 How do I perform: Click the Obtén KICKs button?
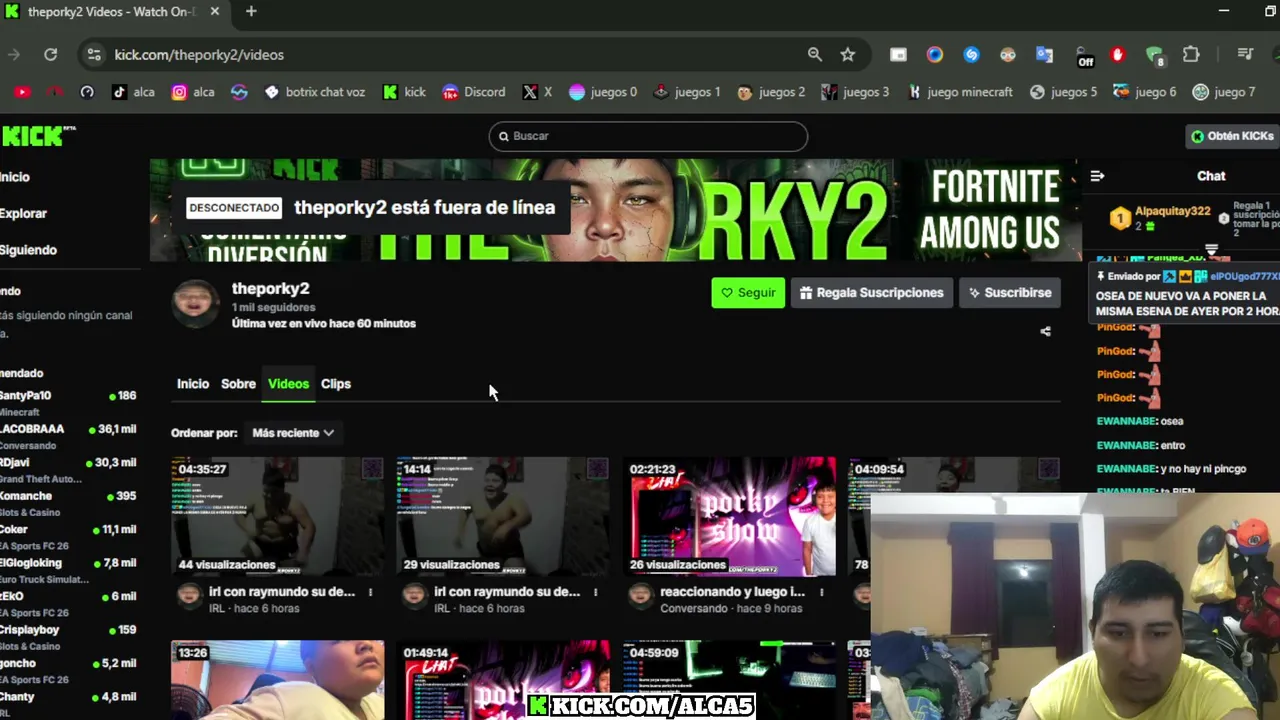(x=1232, y=136)
